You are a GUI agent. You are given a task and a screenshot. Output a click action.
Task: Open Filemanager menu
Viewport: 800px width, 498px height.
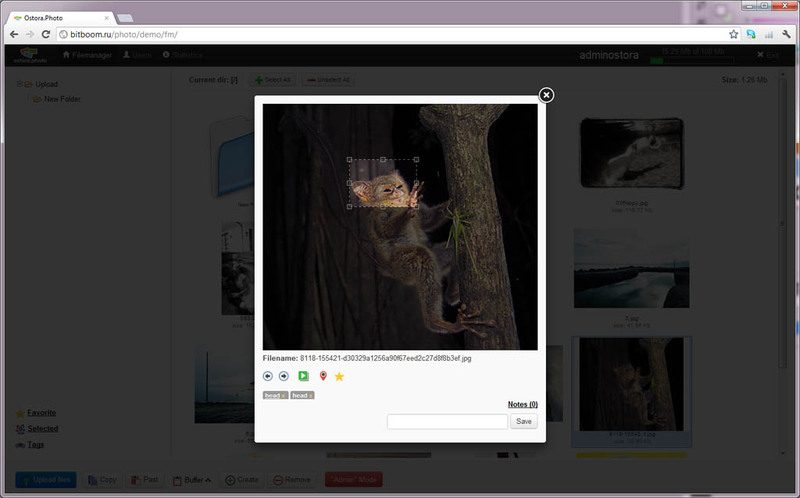click(87, 55)
